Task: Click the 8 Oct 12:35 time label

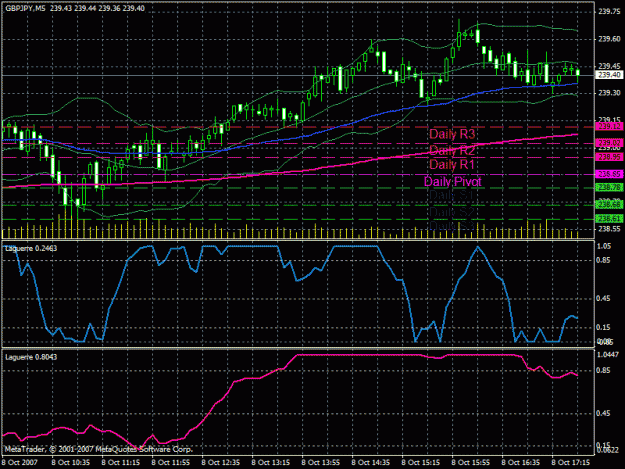Action: (x=221, y=463)
